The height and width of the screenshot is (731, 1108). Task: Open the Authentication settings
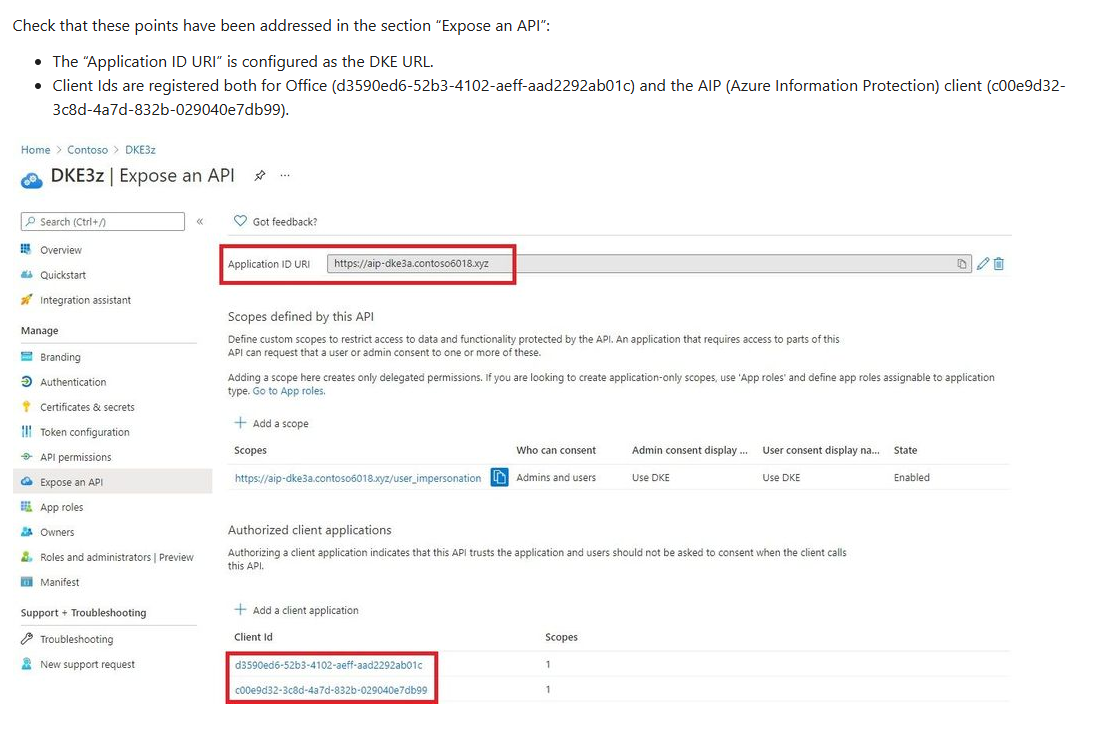coord(73,382)
